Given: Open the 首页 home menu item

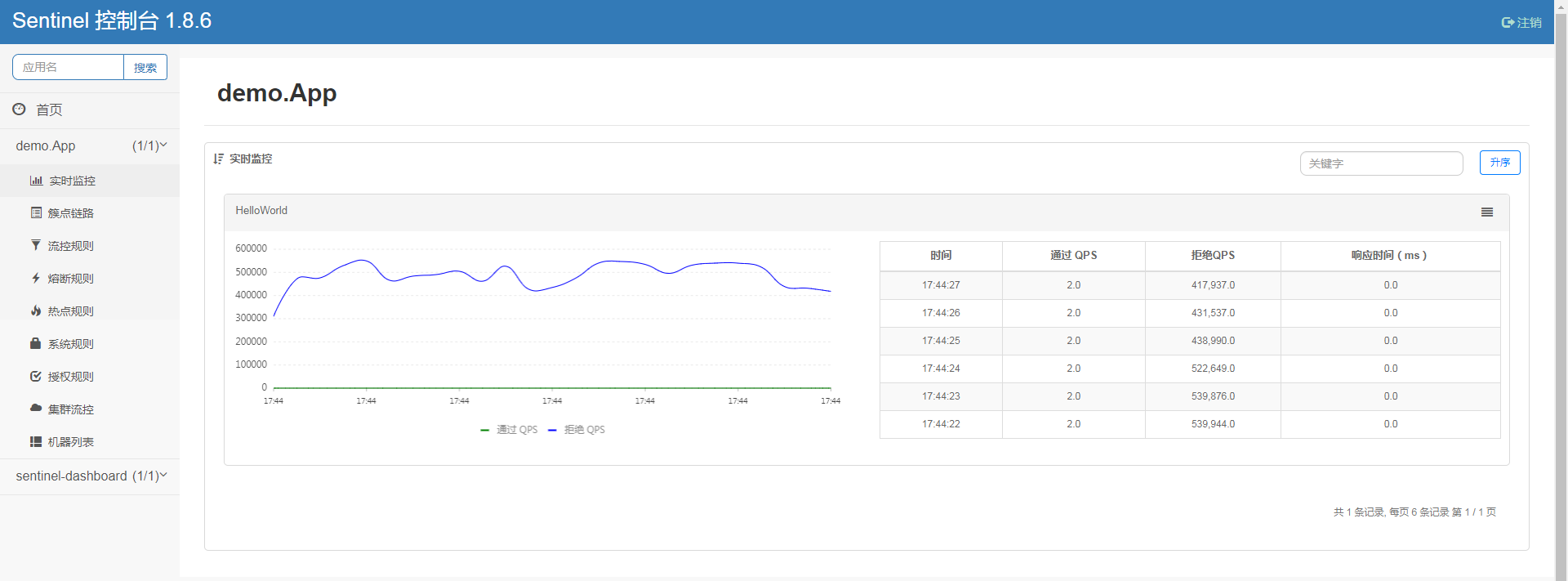Looking at the screenshot, I should (x=49, y=109).
